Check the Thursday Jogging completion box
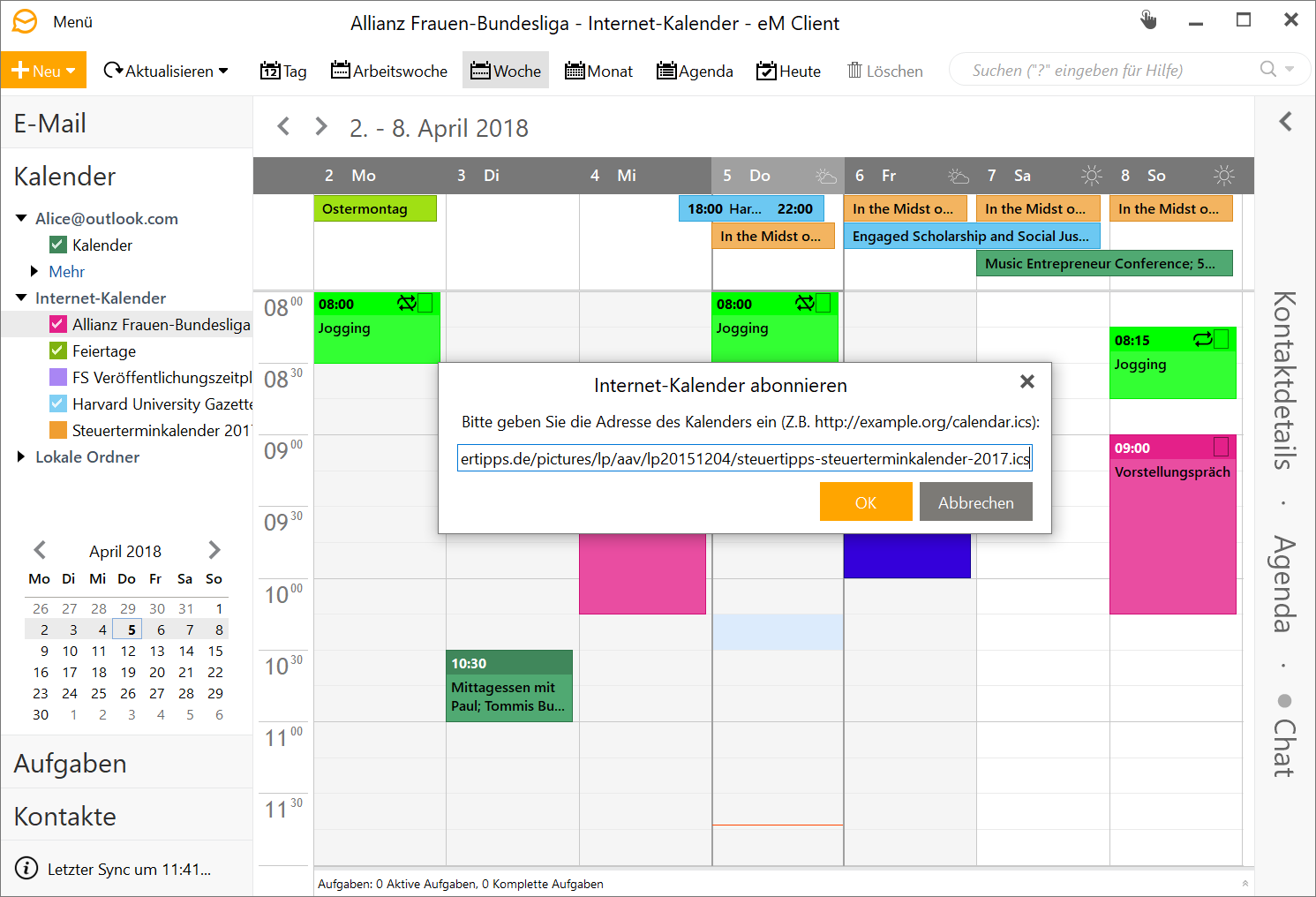 [x=823, y=304]
